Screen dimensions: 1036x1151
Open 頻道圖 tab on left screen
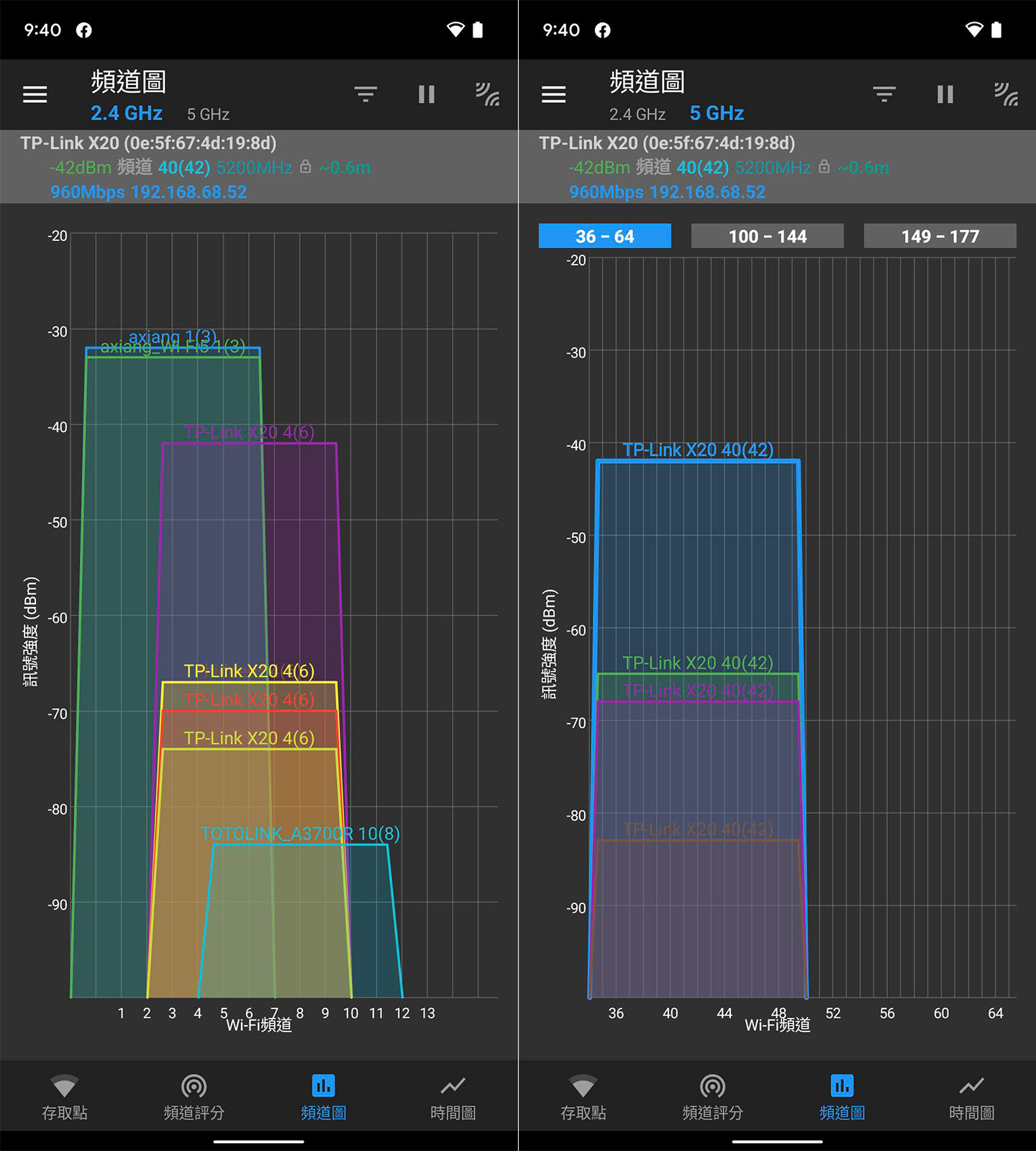click(324, 1098)
